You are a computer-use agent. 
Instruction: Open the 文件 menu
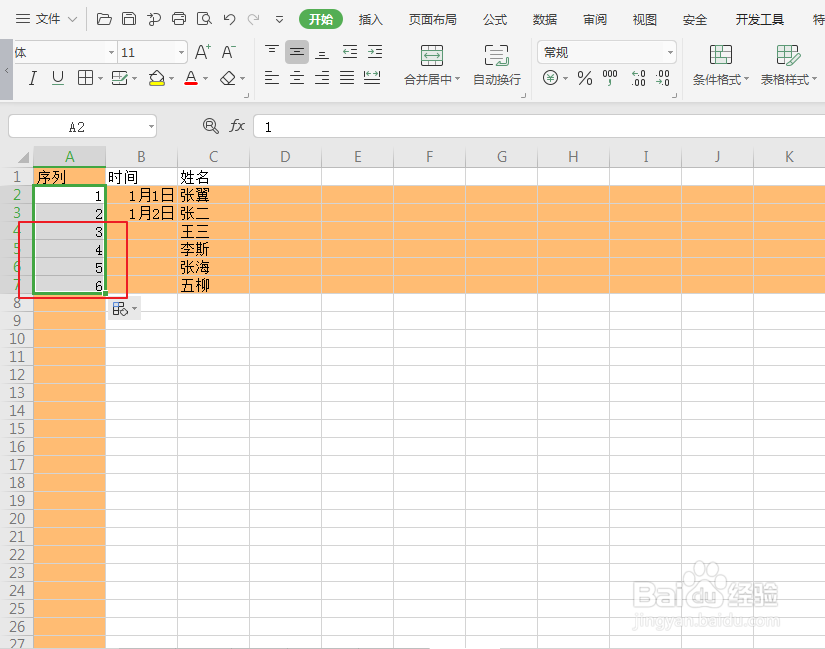[46, 19]
